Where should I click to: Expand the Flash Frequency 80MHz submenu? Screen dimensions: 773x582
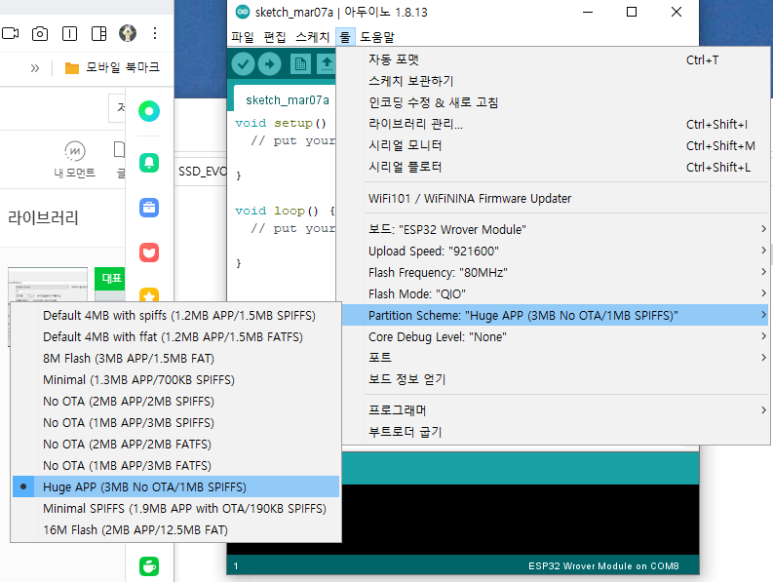tap(552, 273)
